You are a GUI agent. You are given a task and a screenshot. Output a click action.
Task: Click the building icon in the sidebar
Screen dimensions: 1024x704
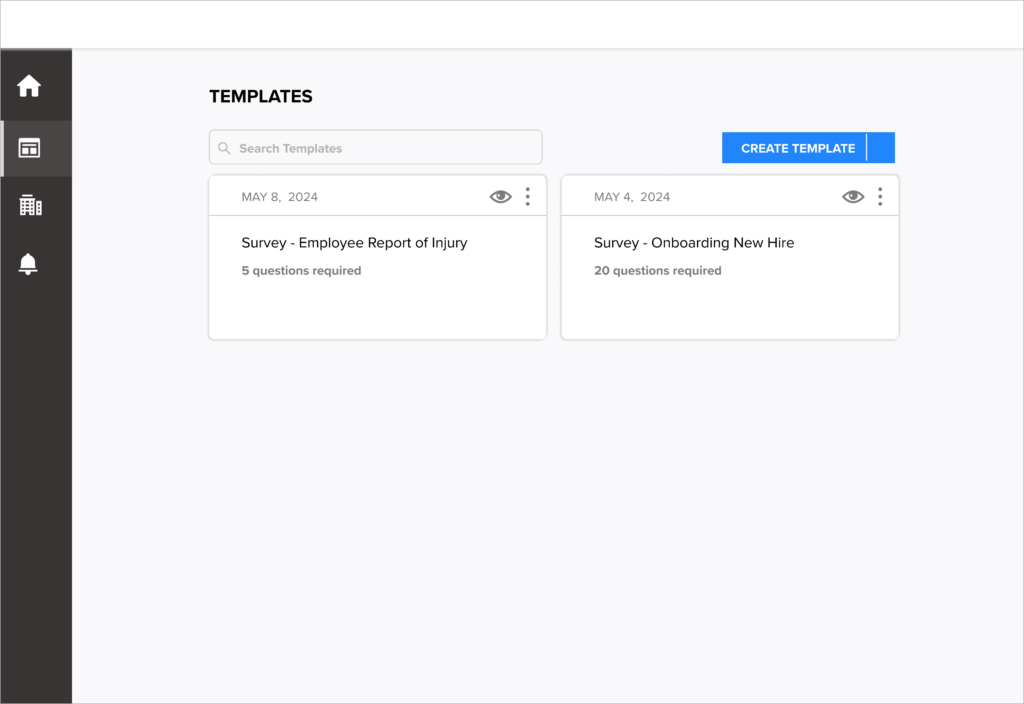click(30, 205)
